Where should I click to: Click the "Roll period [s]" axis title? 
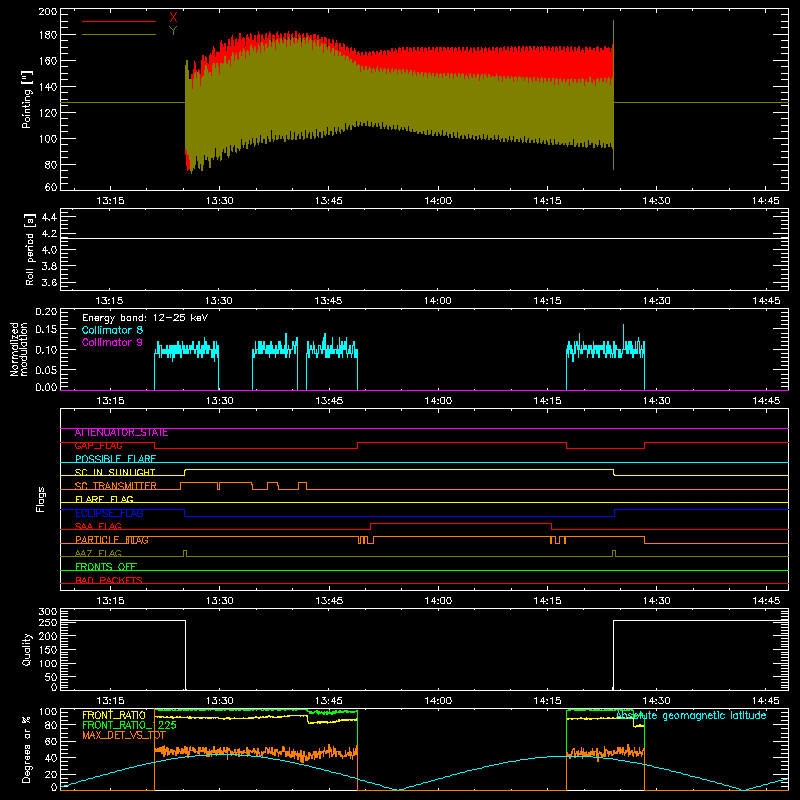coord(29,249)
